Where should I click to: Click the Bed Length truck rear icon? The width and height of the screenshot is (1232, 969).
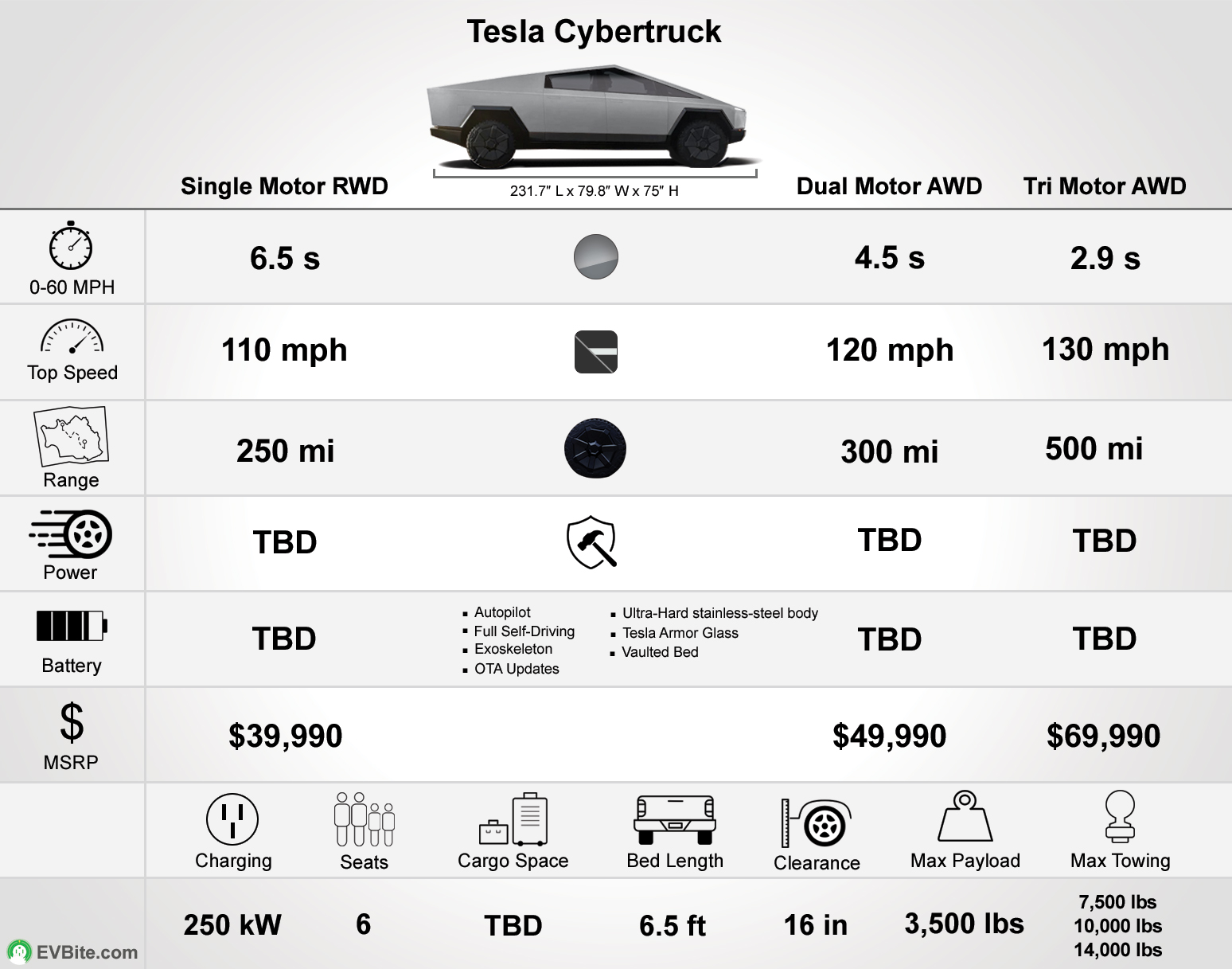click(x=675, y=819)
